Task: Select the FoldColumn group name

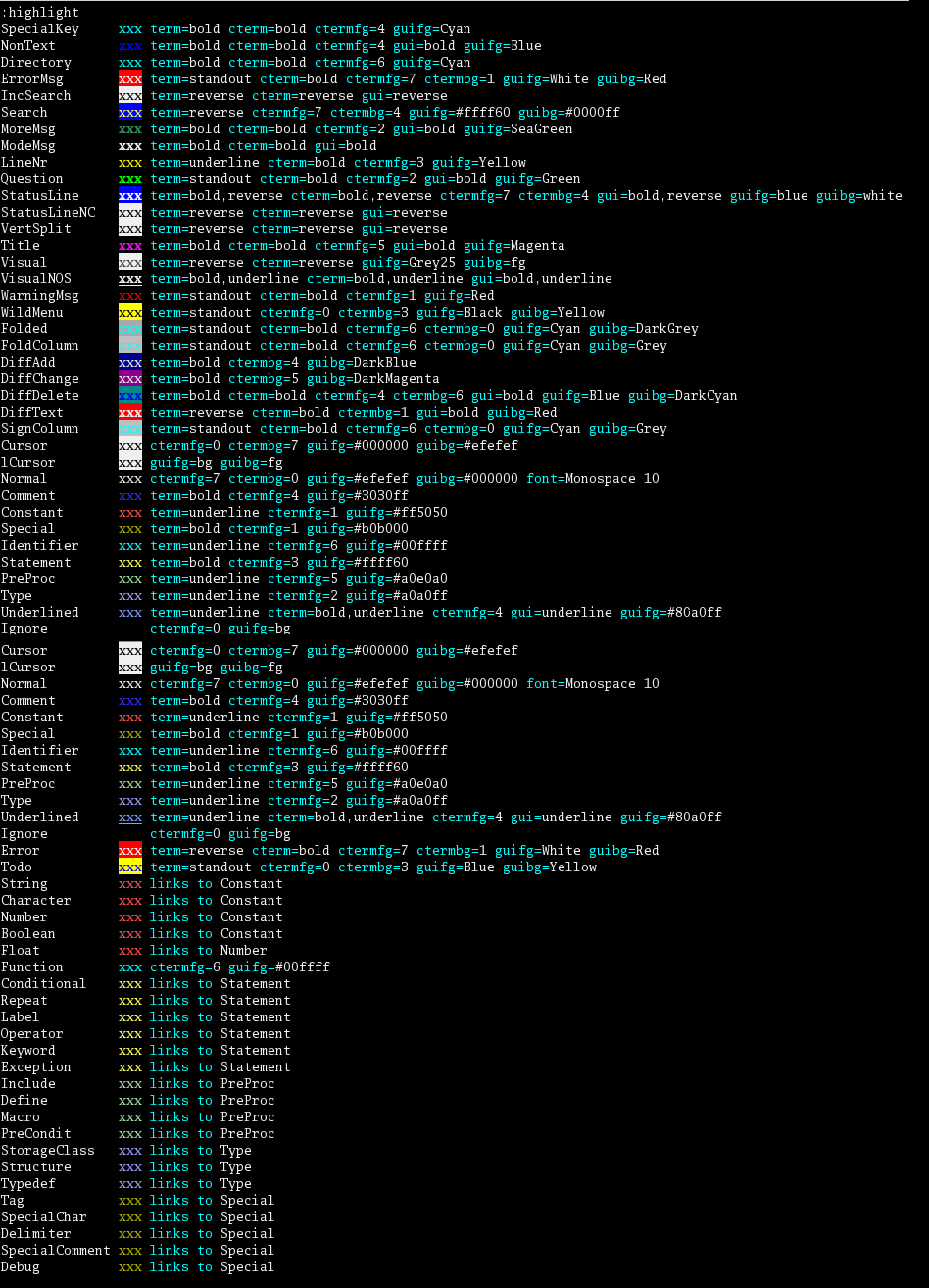Action: click(x=40, y=346)
